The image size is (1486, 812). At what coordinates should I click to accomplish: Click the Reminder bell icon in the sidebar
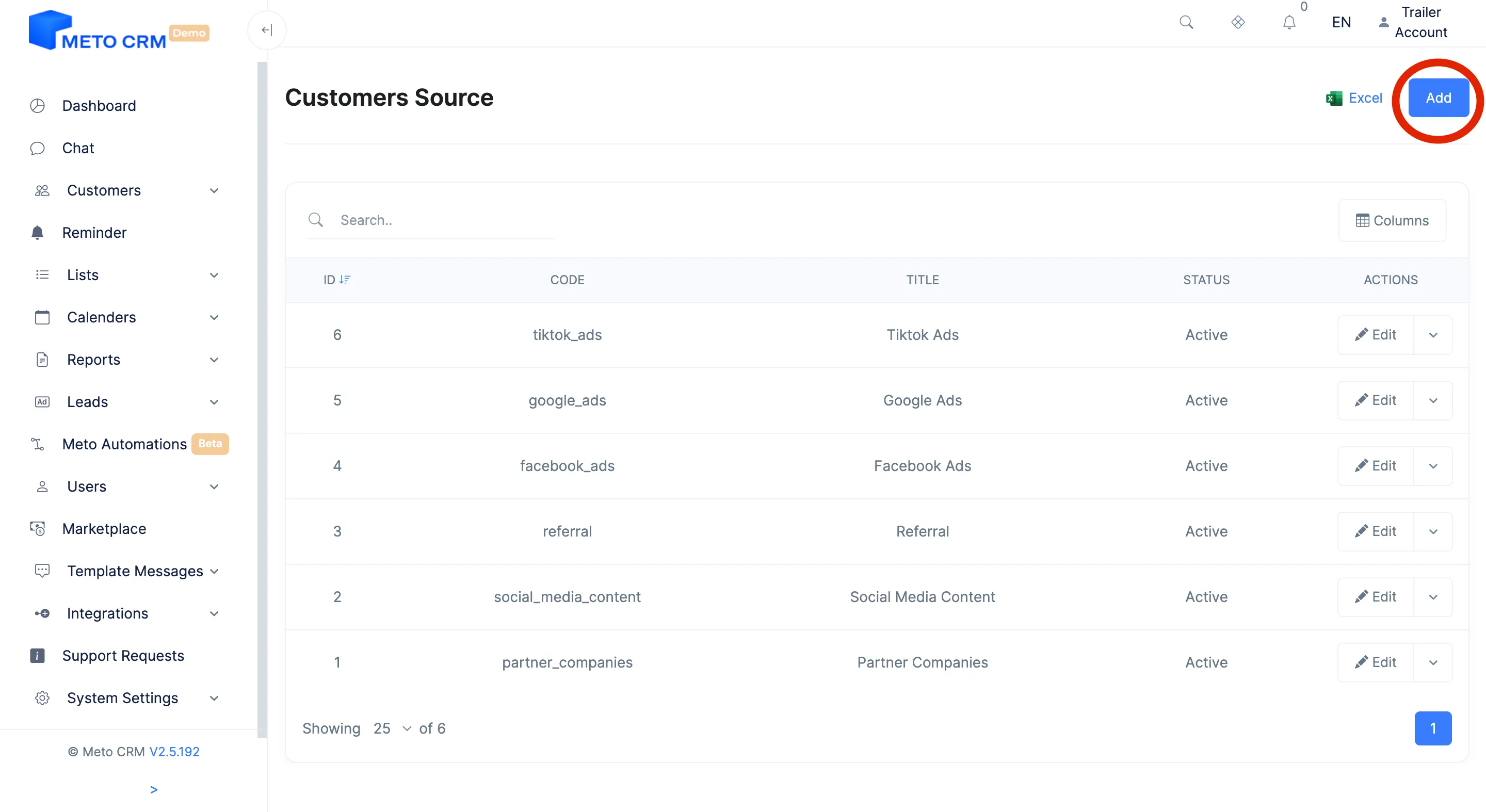pos(38,233)
